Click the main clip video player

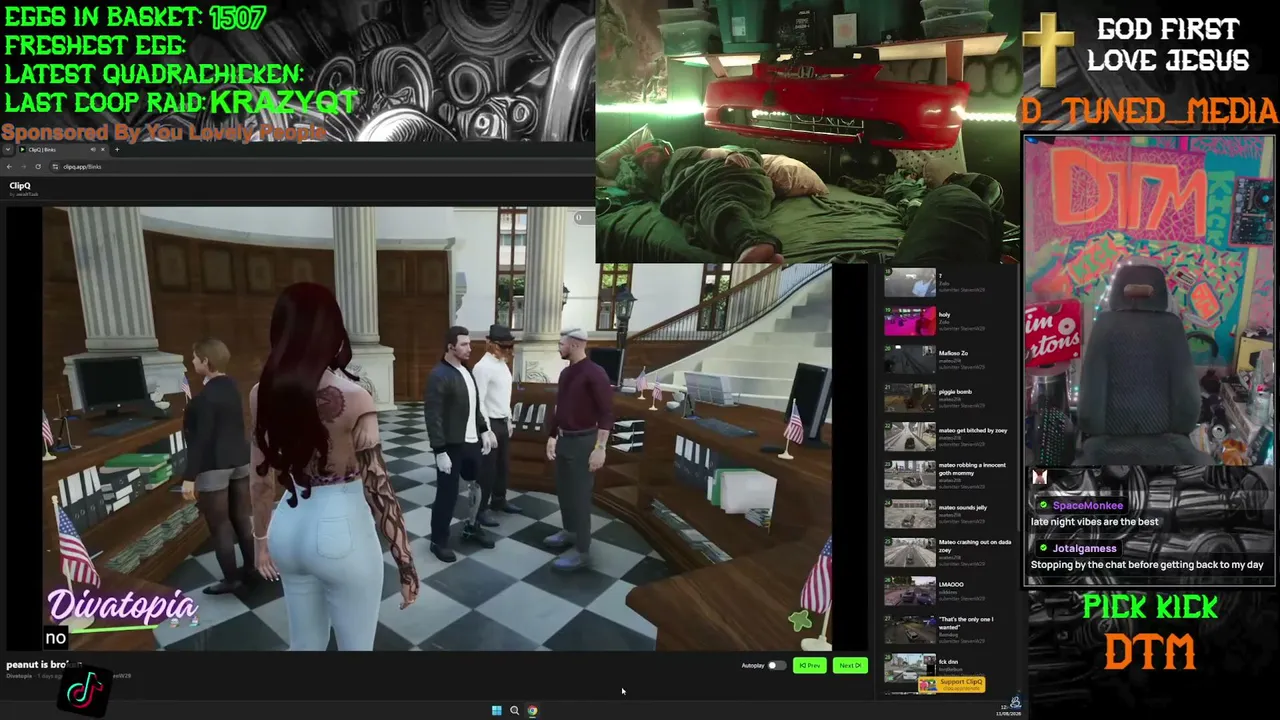pos(437,429)
